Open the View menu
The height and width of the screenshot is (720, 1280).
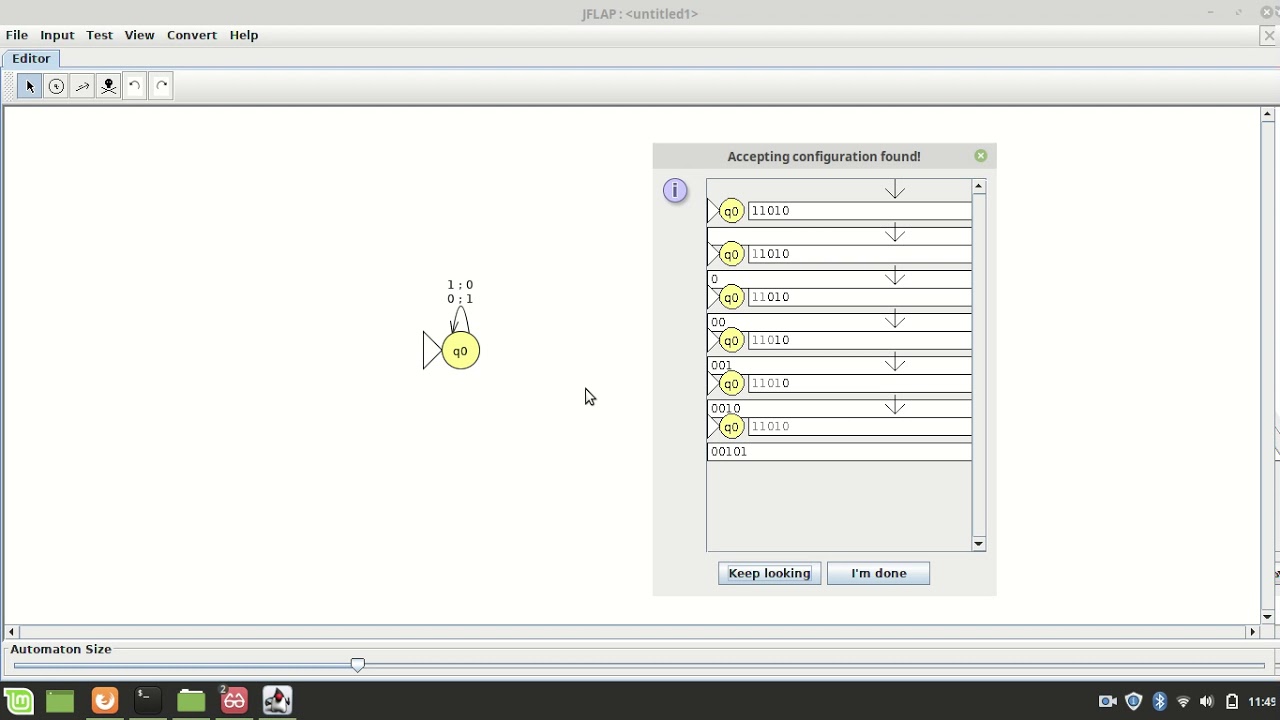pyautogui.click(x=139, y=35)
